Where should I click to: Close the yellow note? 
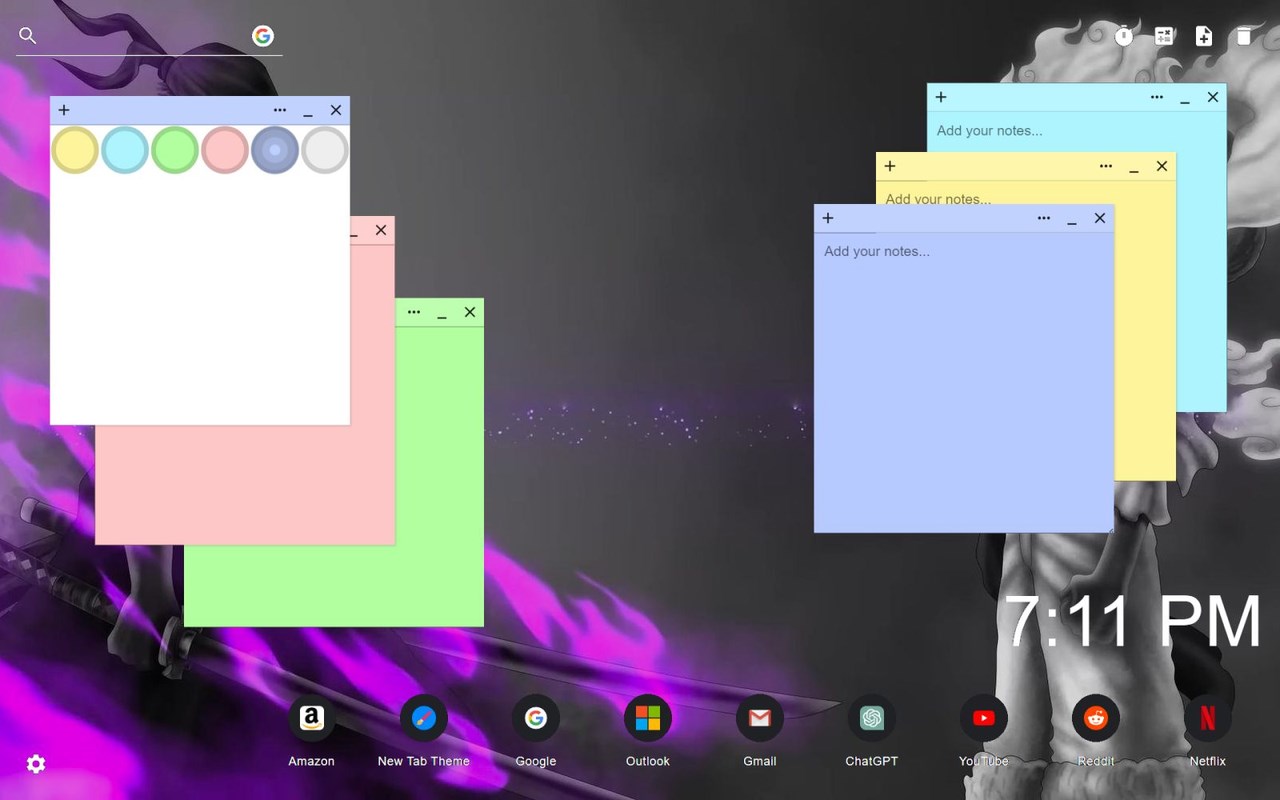click(x=1162, y=166)
